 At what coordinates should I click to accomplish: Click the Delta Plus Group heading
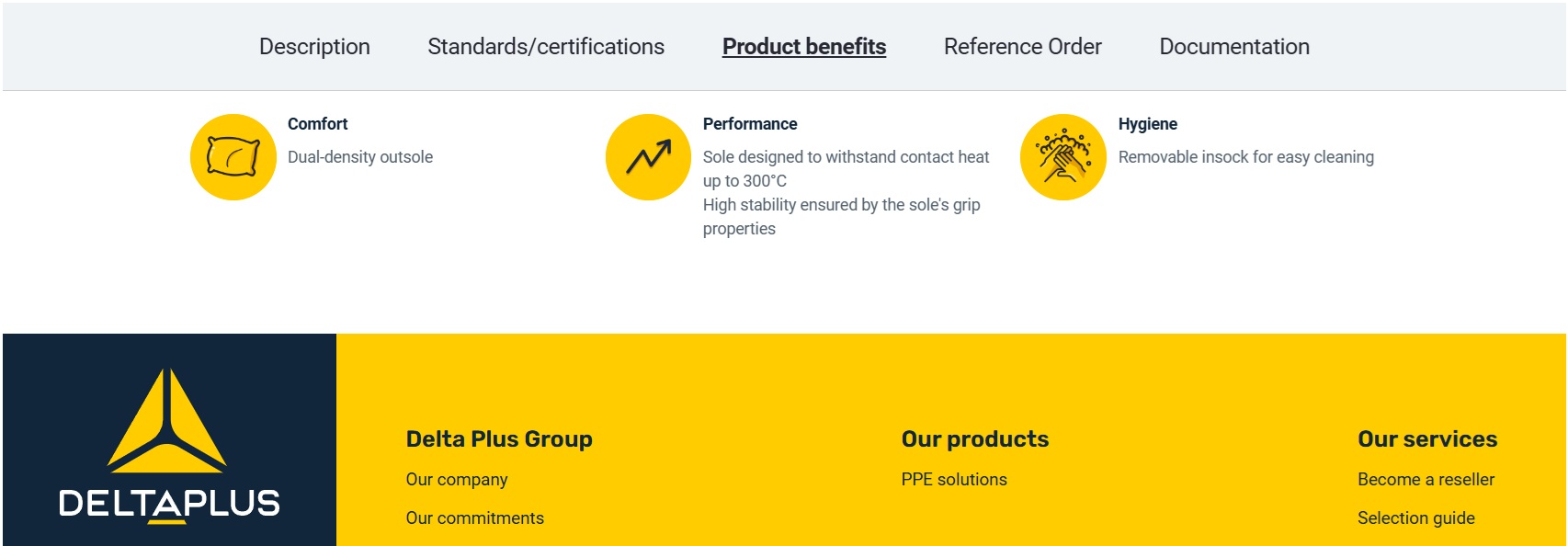(499, 439)
